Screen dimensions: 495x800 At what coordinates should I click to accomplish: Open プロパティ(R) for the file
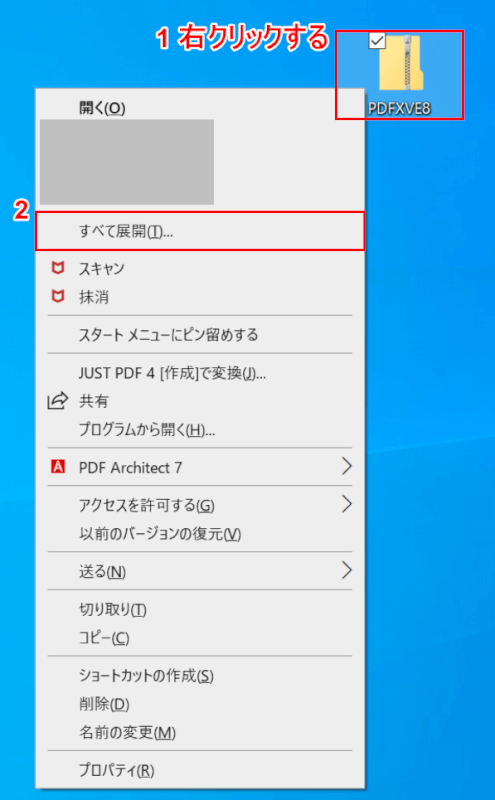[200, 770]
